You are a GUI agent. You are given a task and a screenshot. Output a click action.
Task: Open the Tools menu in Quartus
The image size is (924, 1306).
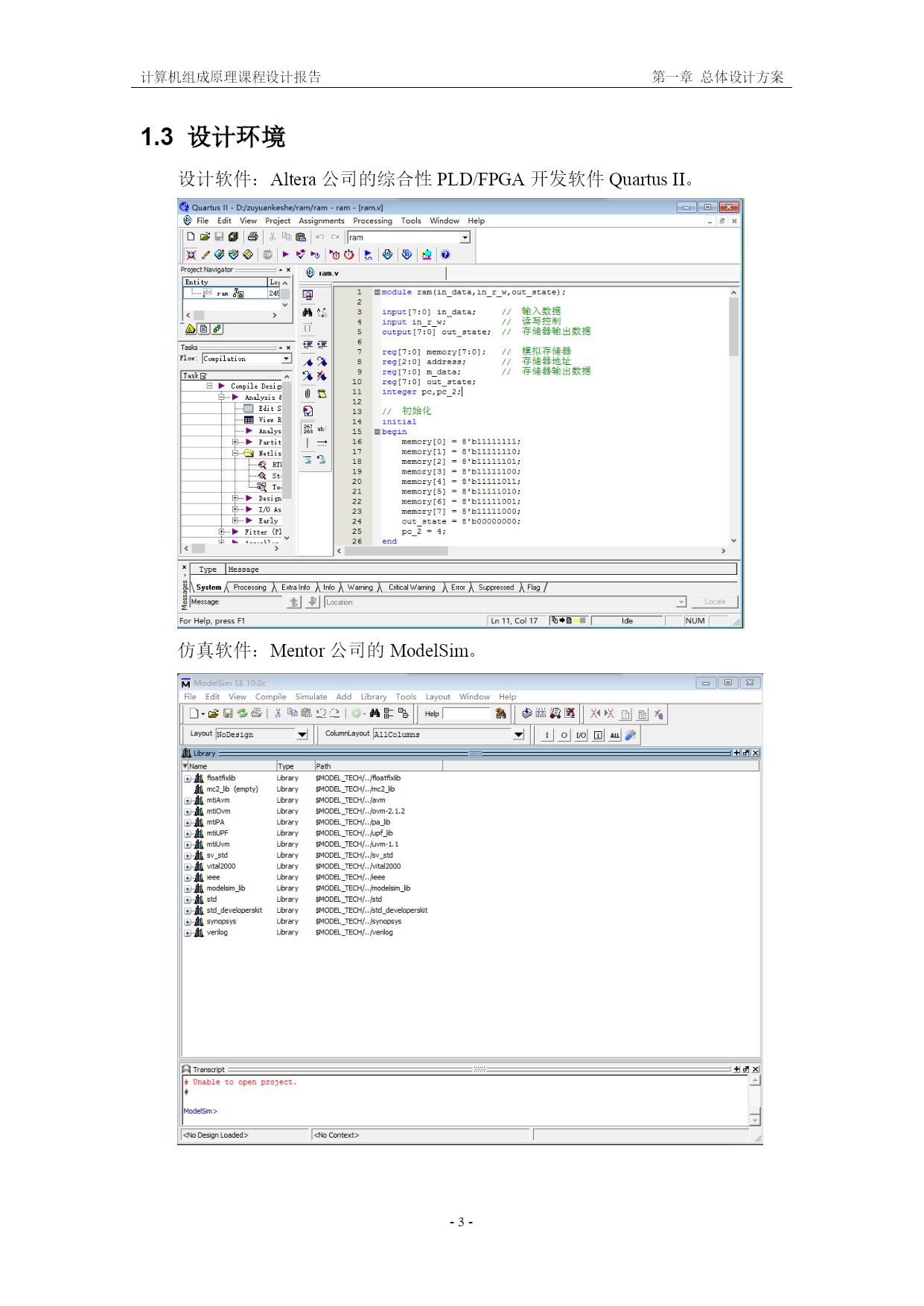411,221
